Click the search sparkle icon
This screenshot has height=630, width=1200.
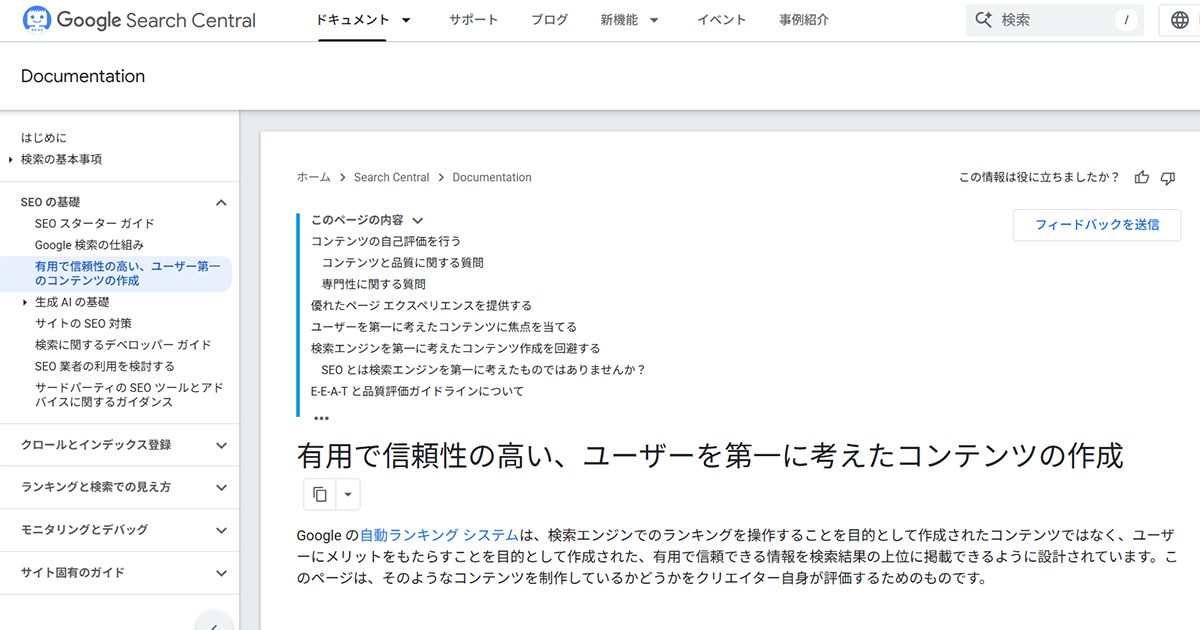[x=983, y=20]
